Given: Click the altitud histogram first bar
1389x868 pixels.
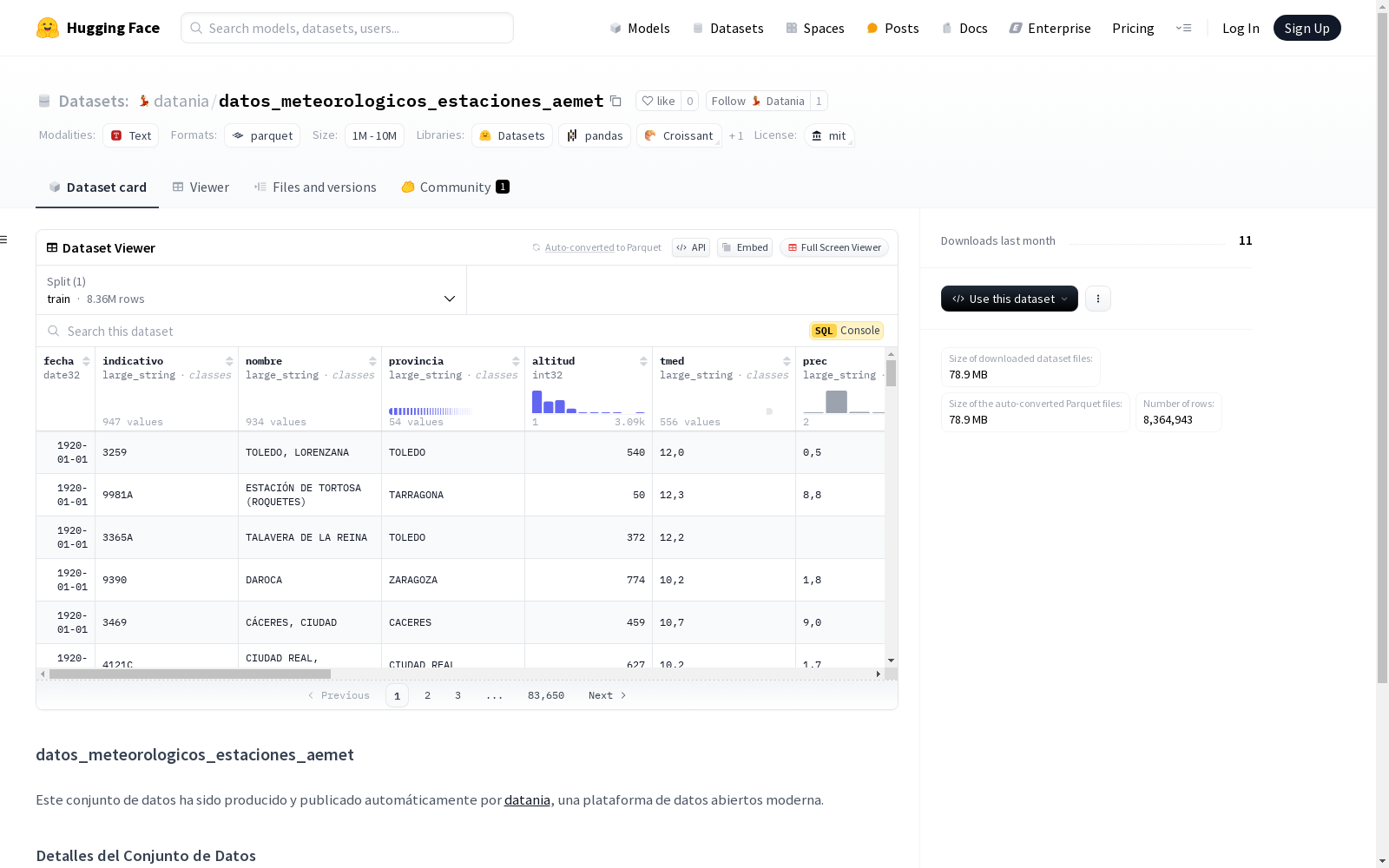Looking at the screenshot, I should pyautogui.click(x=537, y=401).
